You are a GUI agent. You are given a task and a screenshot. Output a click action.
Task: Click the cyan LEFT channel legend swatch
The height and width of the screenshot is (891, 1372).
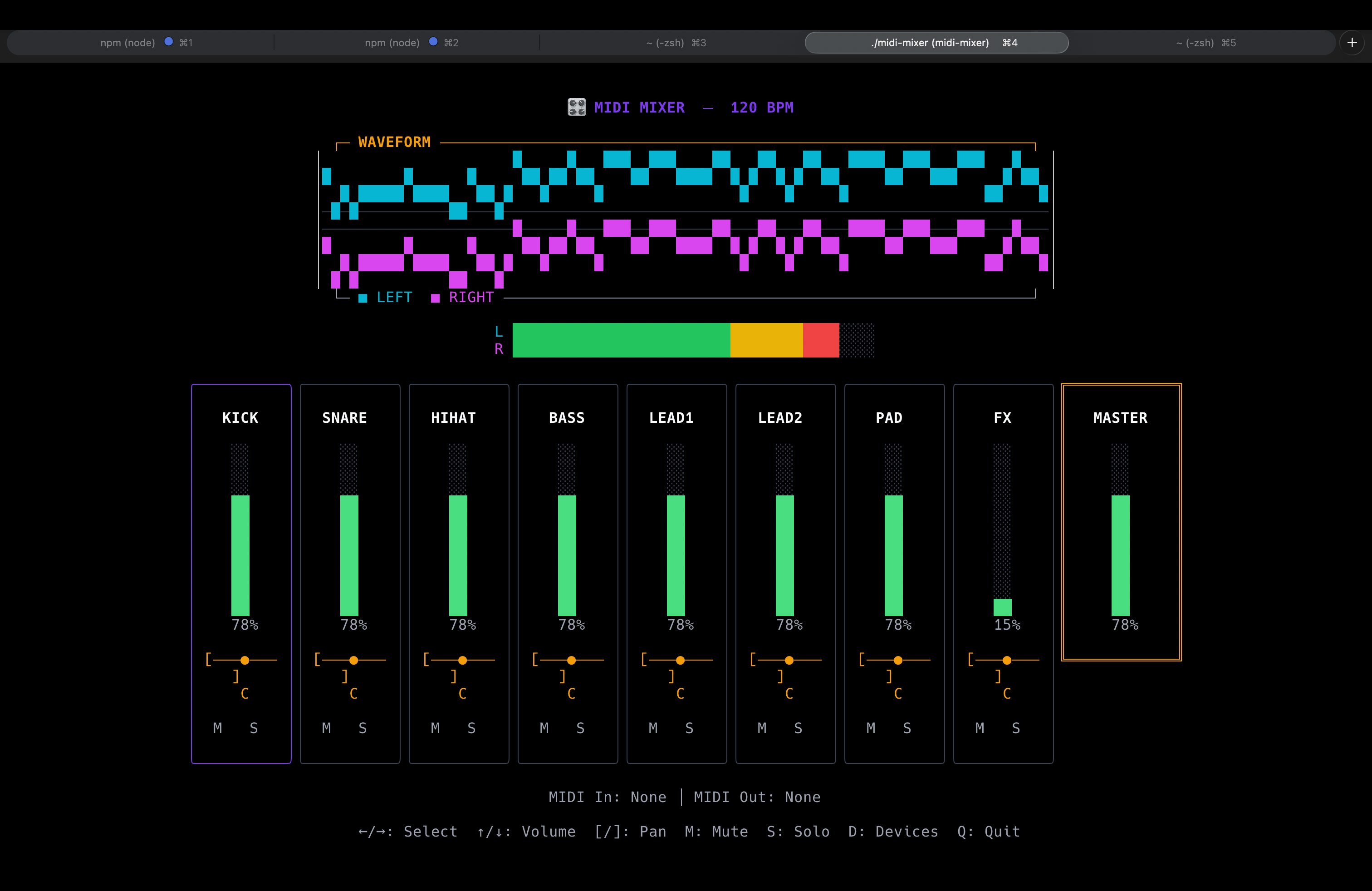362,298
